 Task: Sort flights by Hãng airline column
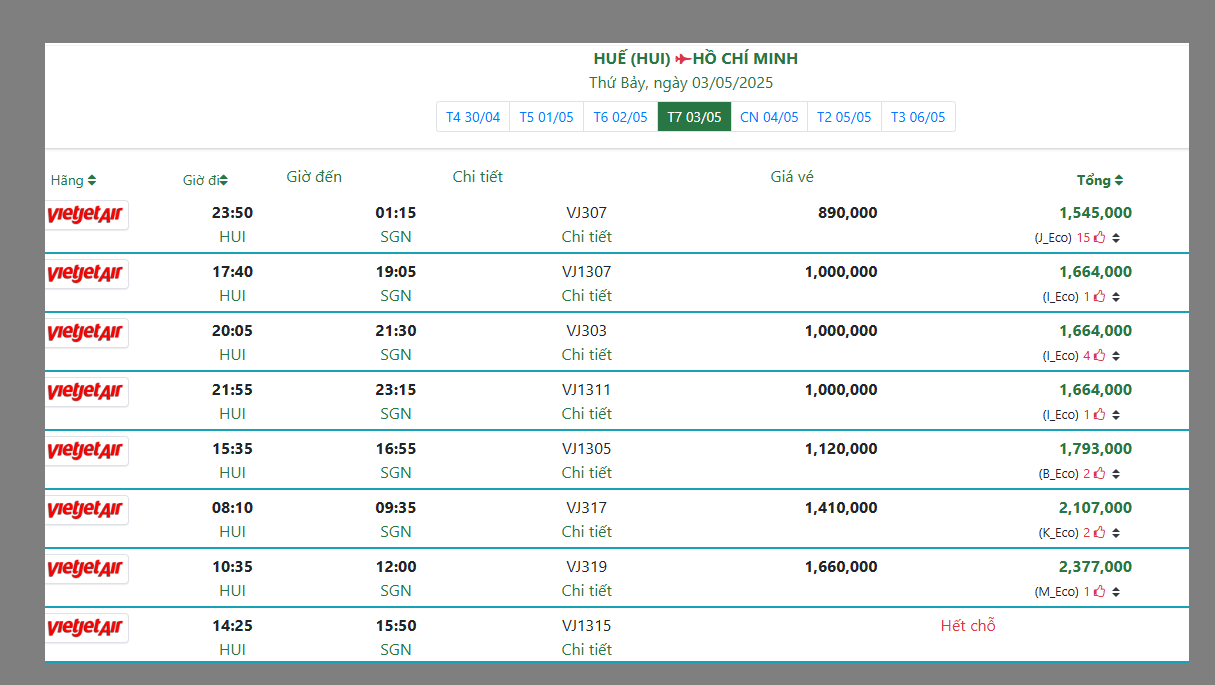tap(73, 181)
